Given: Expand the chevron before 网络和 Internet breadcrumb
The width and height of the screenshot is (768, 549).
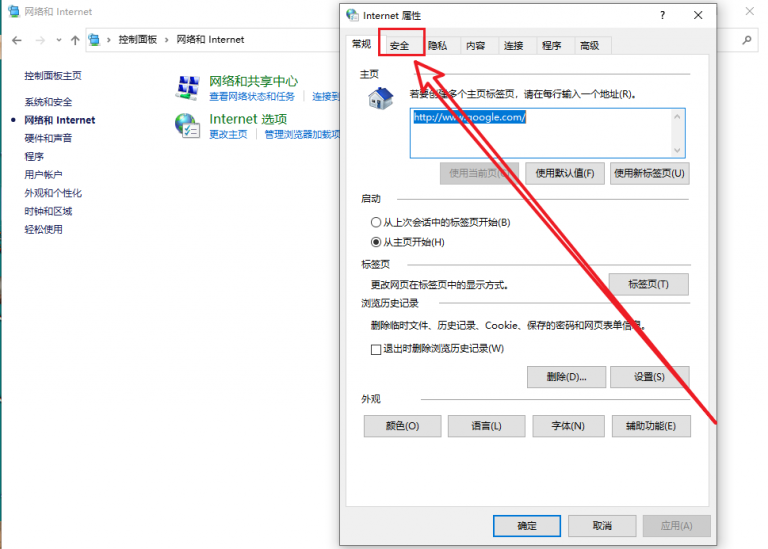Looking at the screenshot, I should (x=167, y=40).
